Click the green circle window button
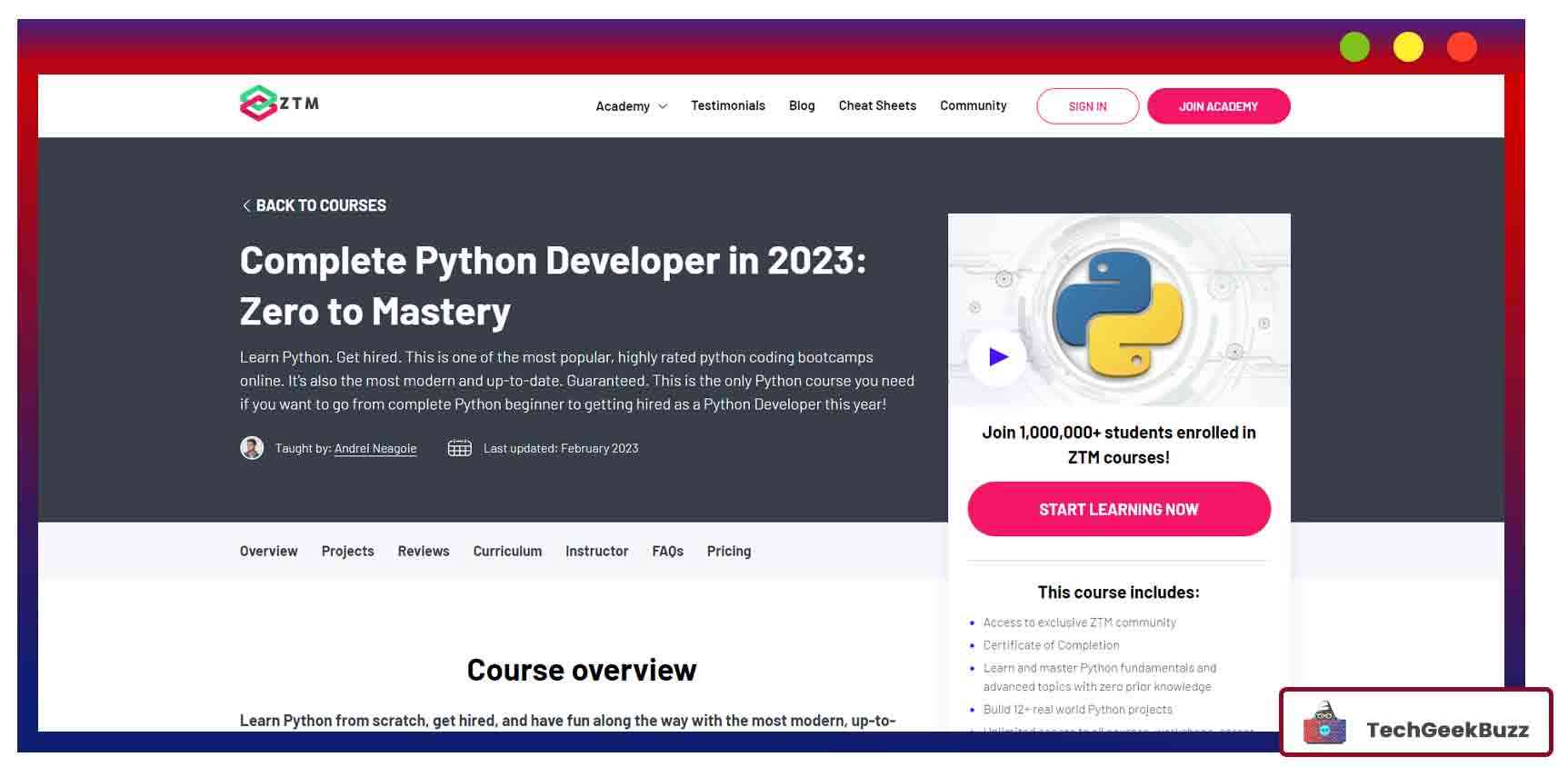Image resolution: width=1568 pixels, height=767 pixels. 1354,47
